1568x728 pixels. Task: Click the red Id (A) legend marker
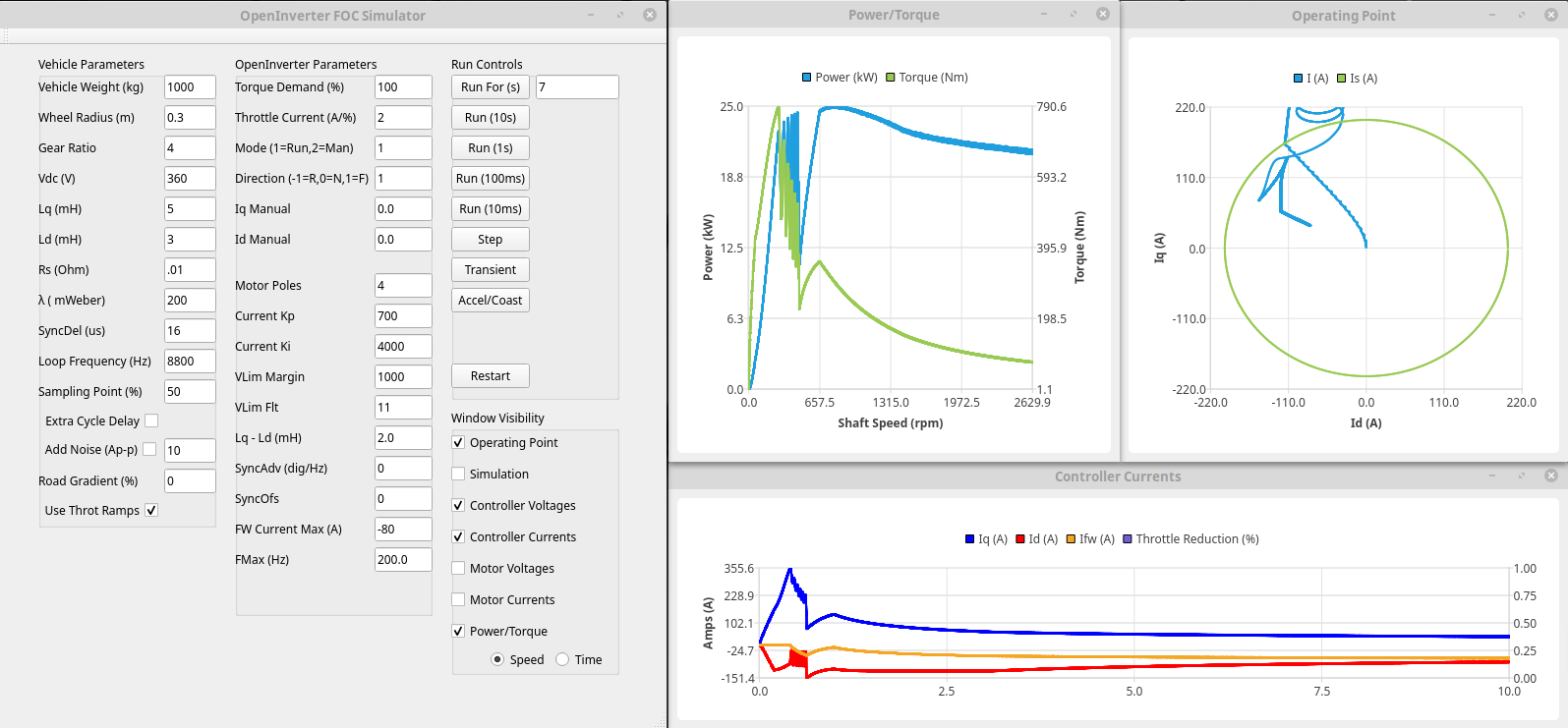click(1020, 539)
